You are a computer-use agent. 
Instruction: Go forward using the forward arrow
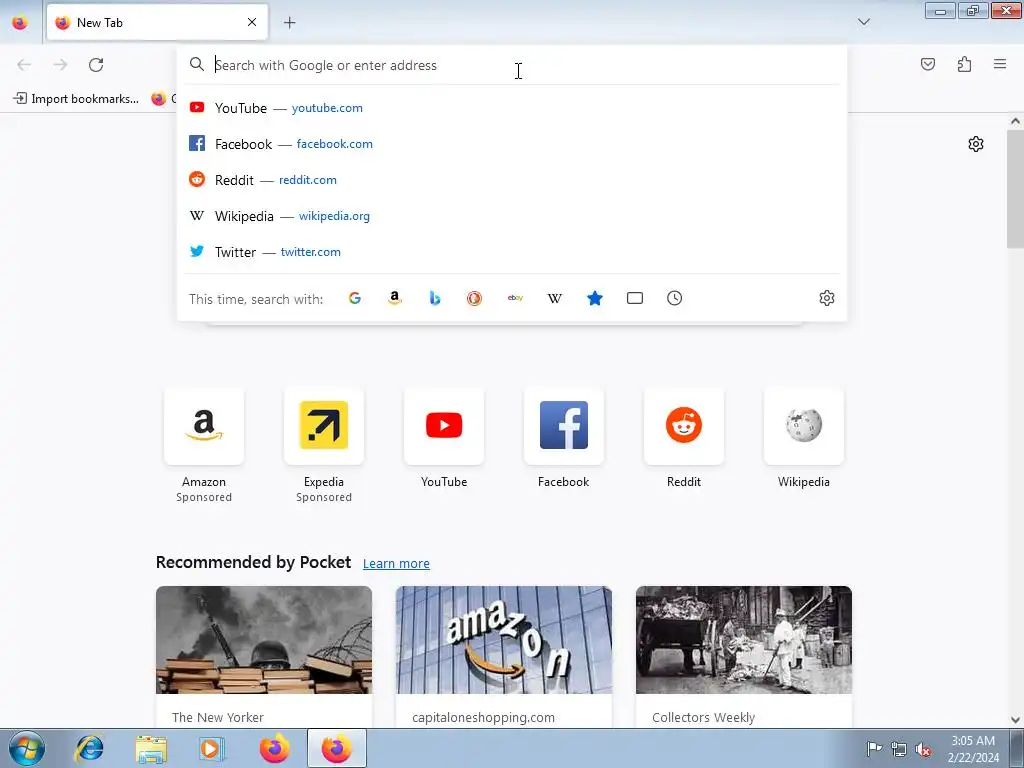[60, 65]
